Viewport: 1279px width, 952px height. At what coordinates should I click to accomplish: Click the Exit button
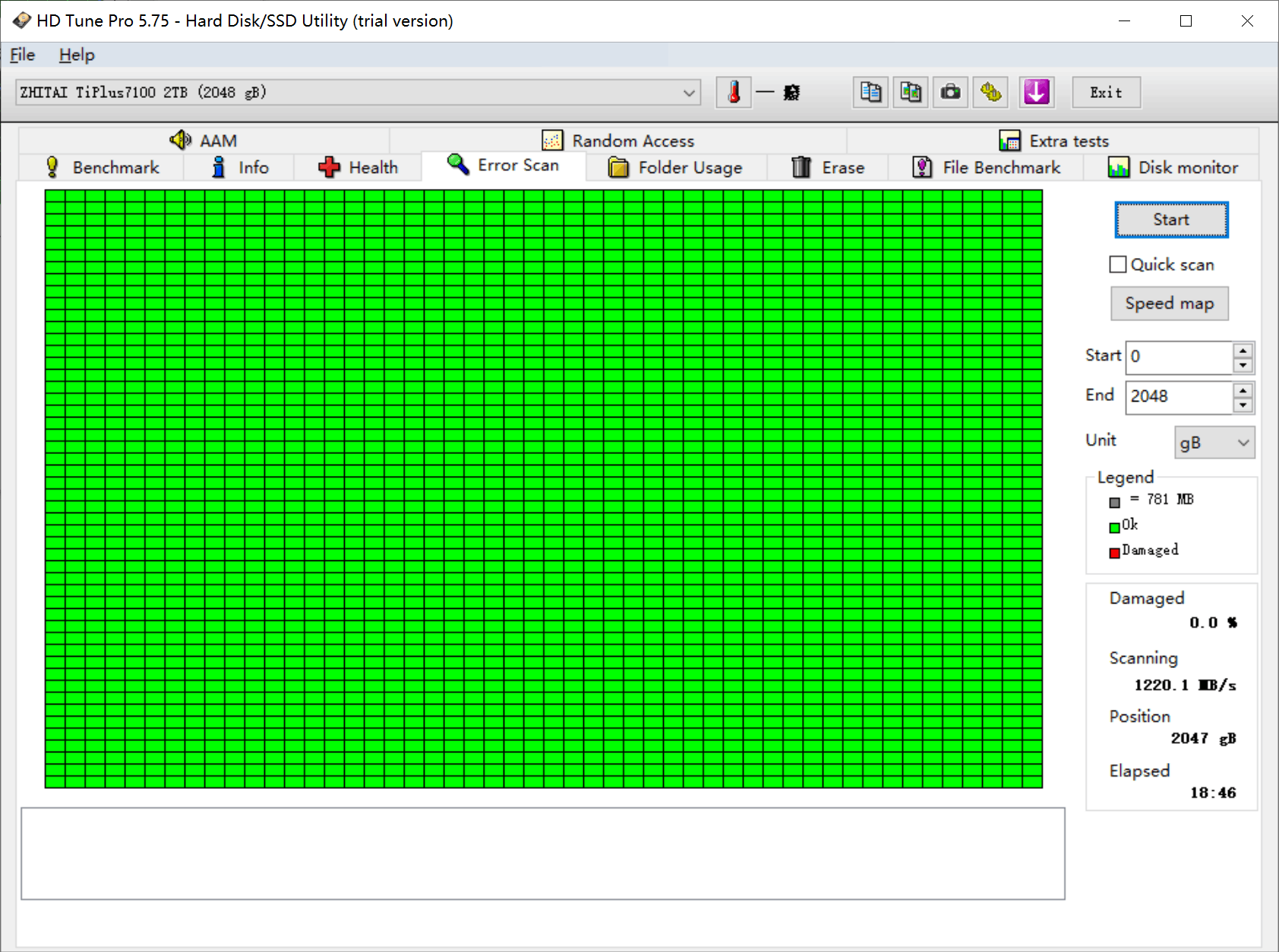[1106, 93]
